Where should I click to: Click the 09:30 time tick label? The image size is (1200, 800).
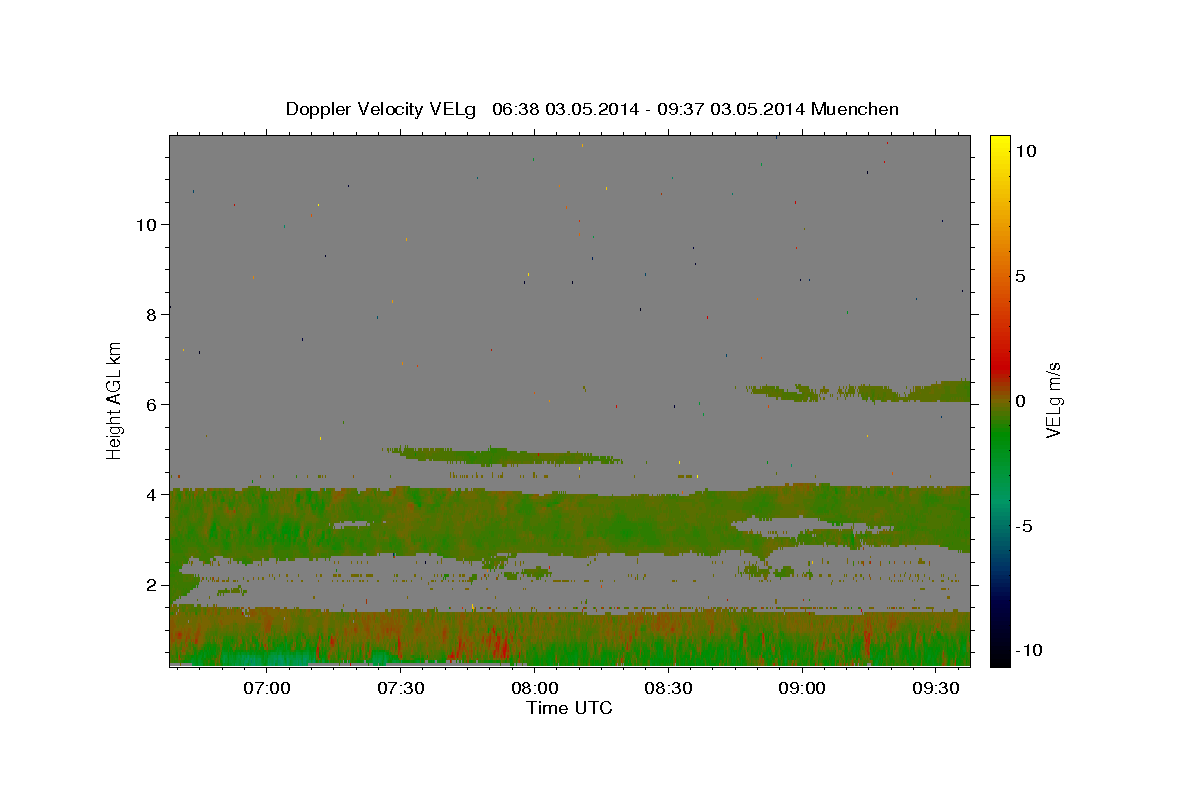point(935,688)
